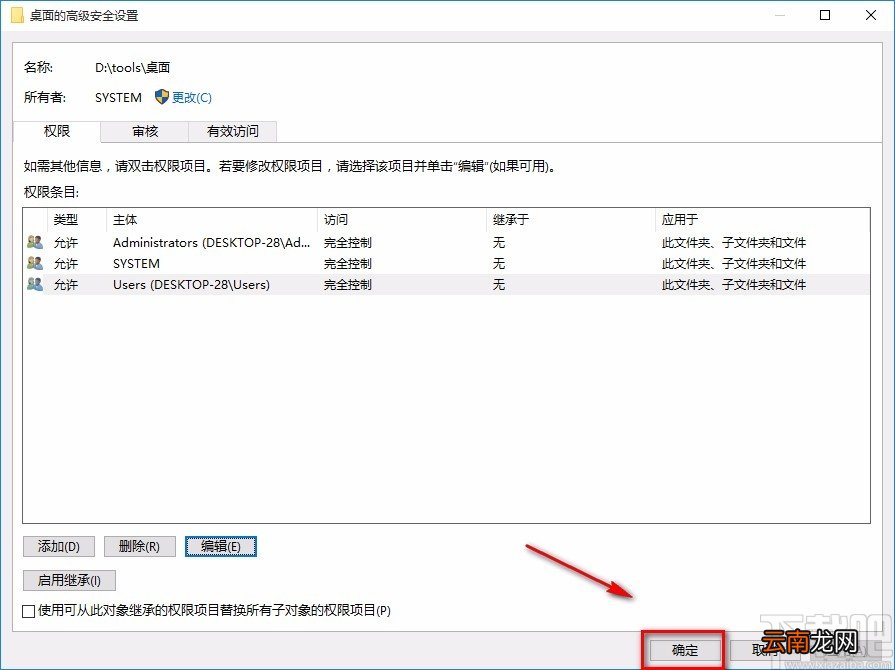Click the 添加(D) button

coord(59,546)
